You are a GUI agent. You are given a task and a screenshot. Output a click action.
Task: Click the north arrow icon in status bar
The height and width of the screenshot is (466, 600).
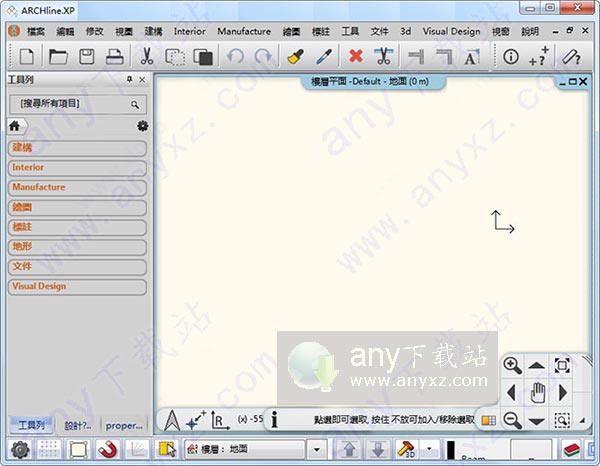click(172, 420)
